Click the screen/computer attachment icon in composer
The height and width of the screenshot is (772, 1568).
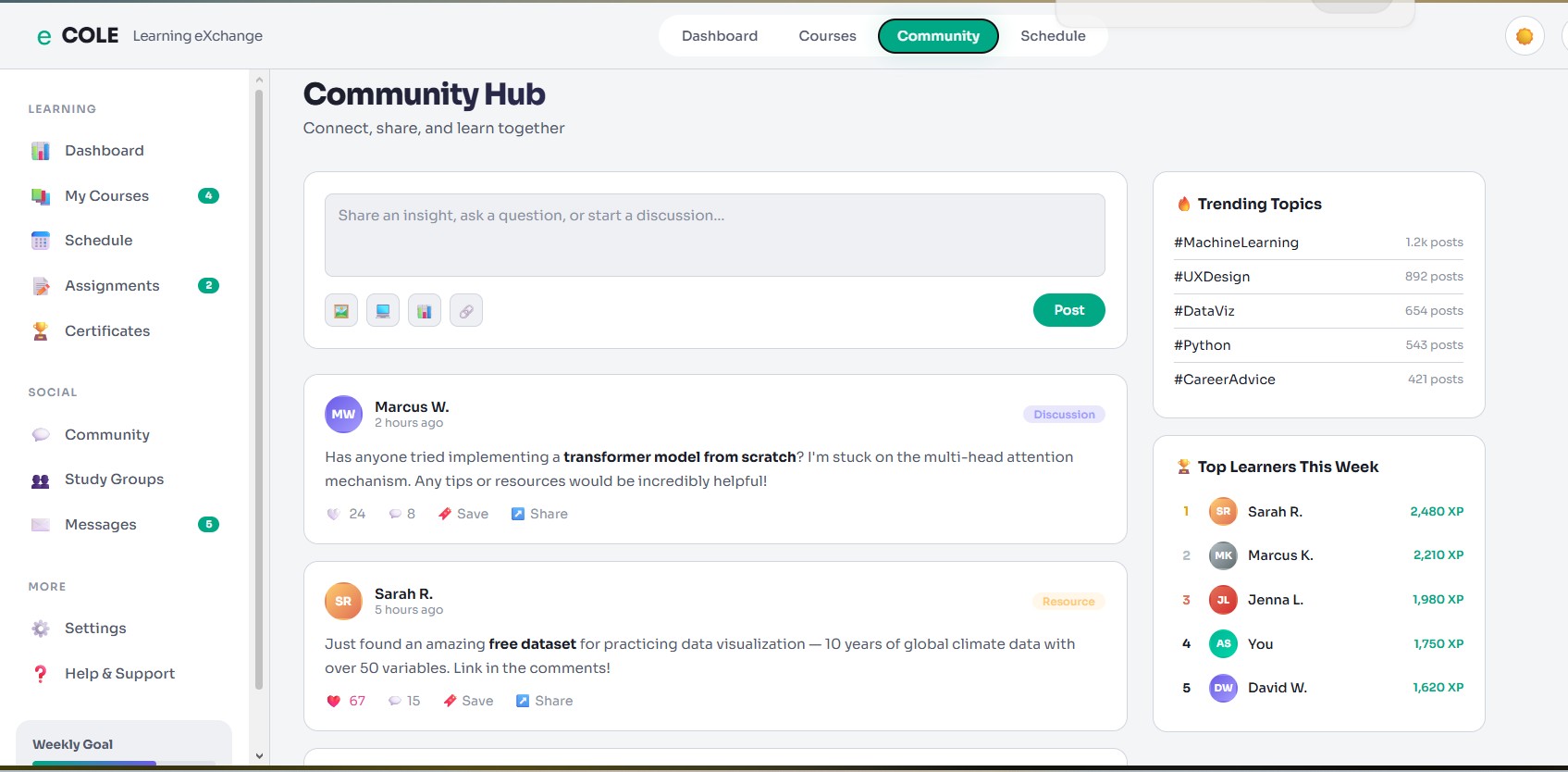383,311
